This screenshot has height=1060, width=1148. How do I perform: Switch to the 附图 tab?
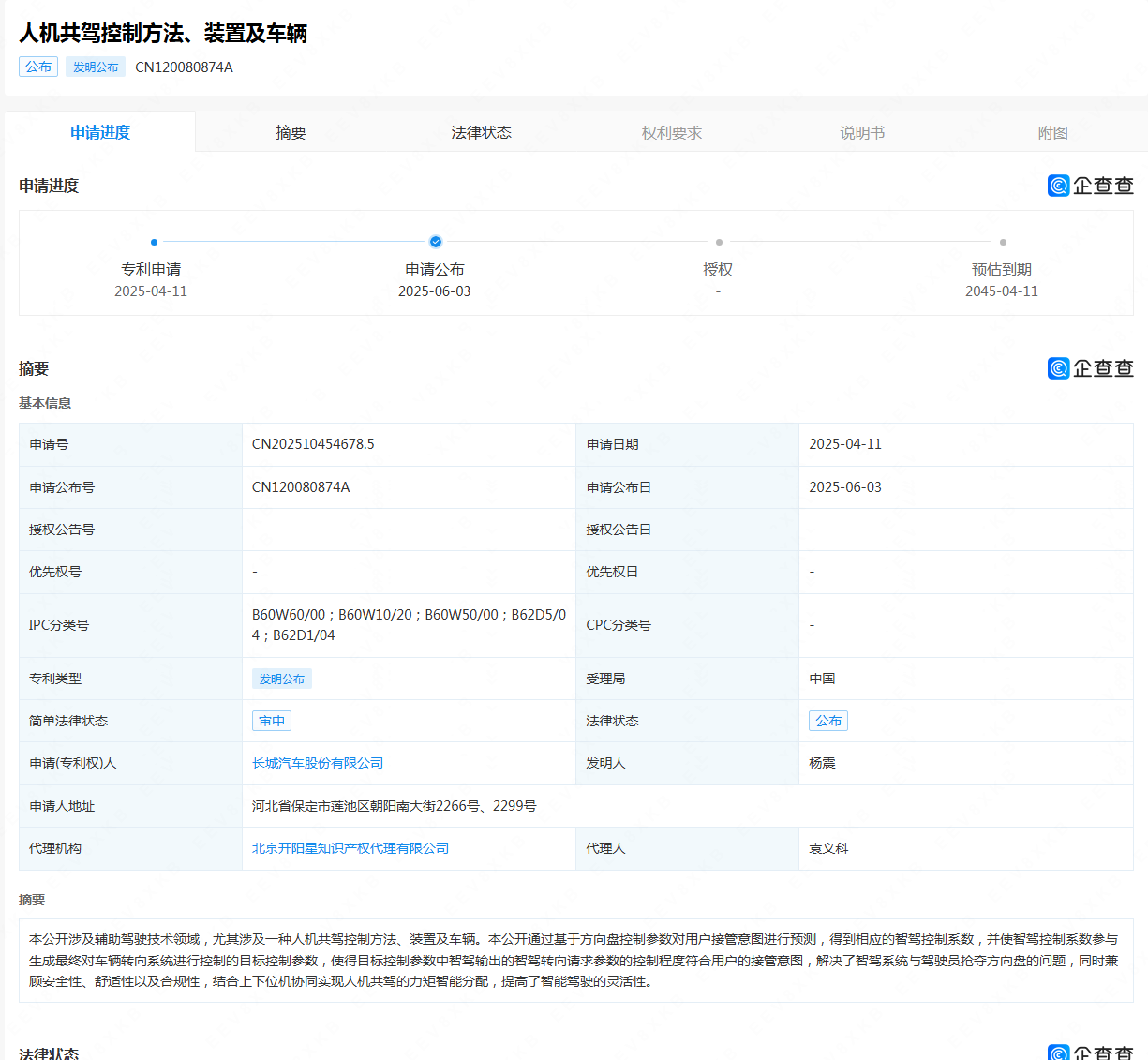click(x=1052, y=132)
